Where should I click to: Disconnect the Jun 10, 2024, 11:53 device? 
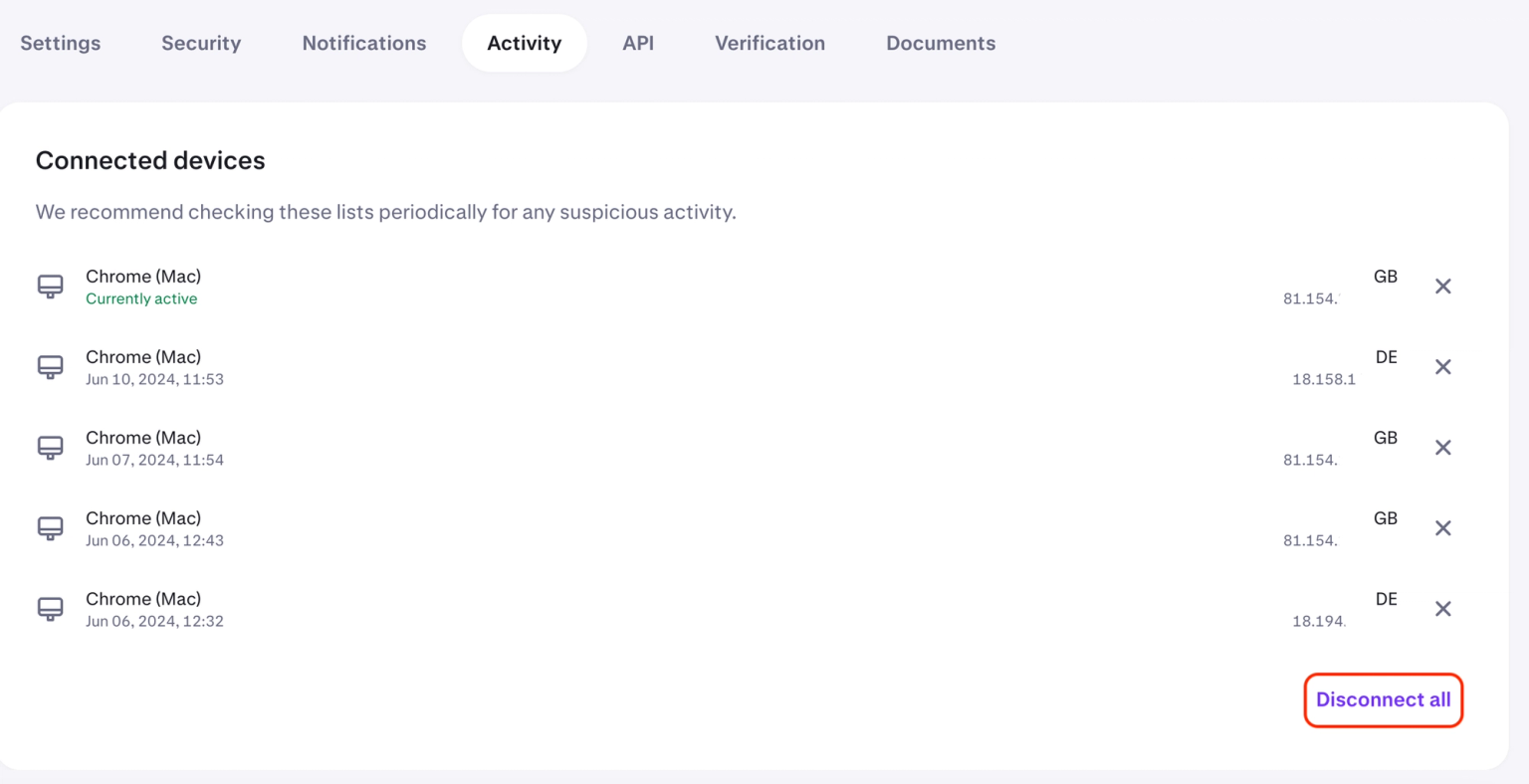click(1442, 367)
